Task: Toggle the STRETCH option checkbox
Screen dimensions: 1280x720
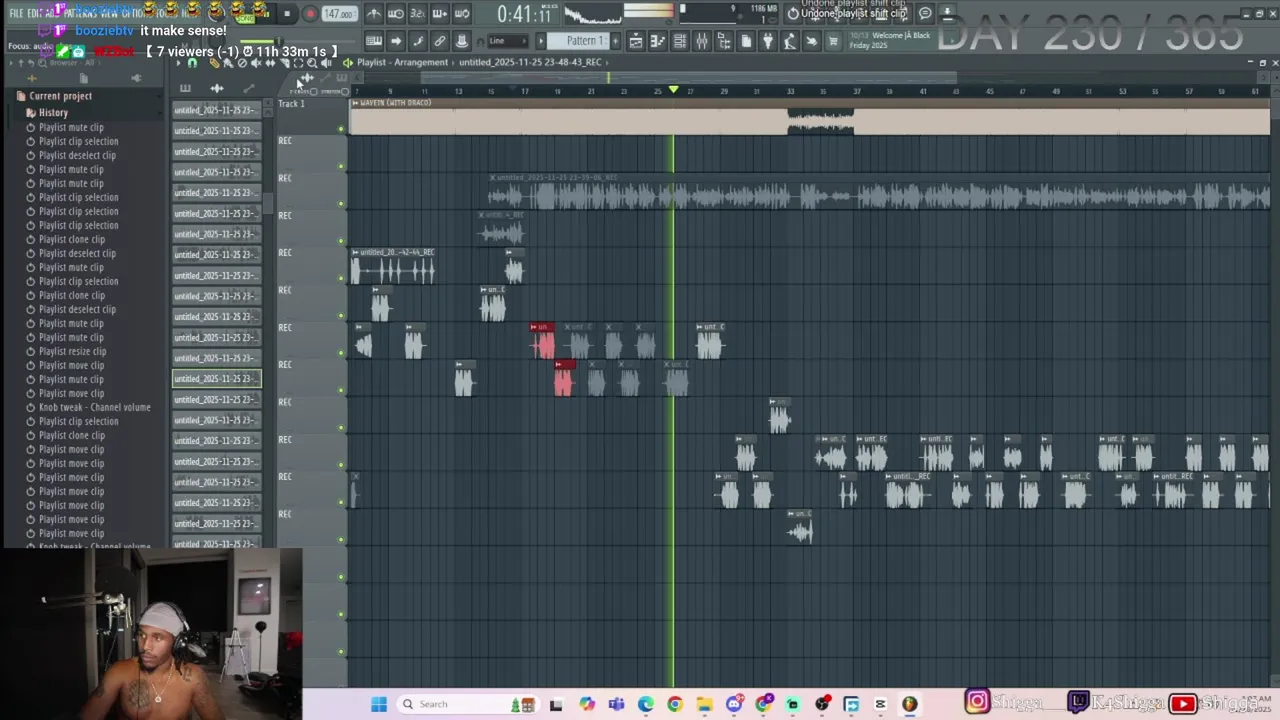Action: (x=345, y=92)
